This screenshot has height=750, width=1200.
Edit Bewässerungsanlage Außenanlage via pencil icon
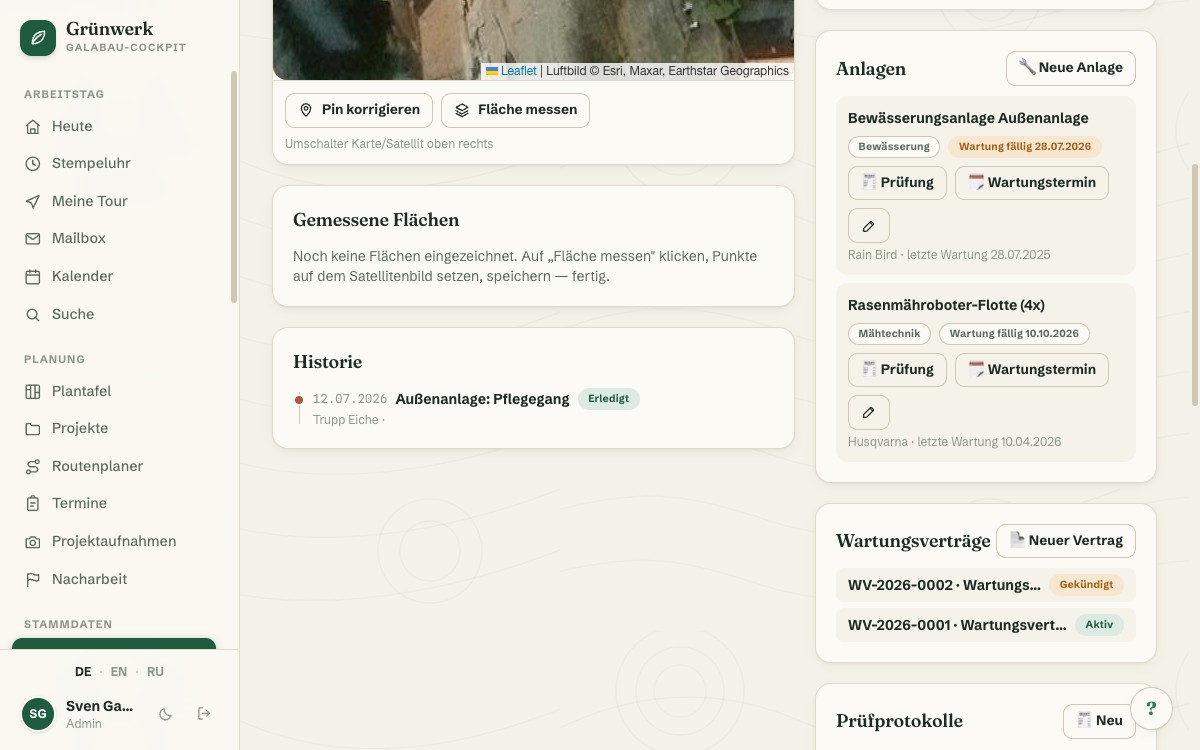pyautogui.click(x=869, y=226)
